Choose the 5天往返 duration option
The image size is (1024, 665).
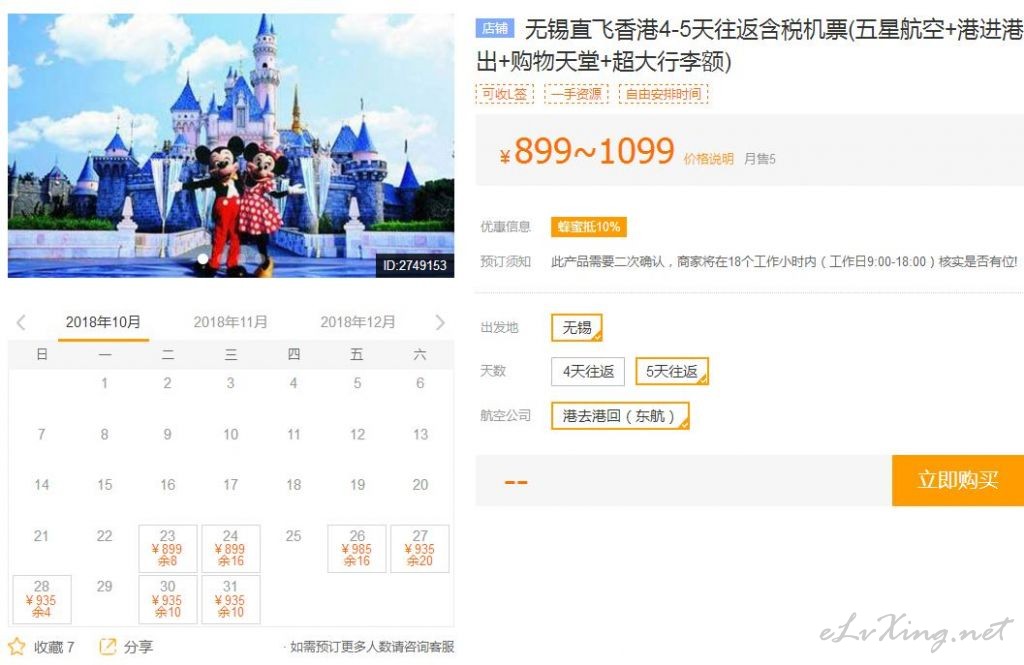click(672, 372)
